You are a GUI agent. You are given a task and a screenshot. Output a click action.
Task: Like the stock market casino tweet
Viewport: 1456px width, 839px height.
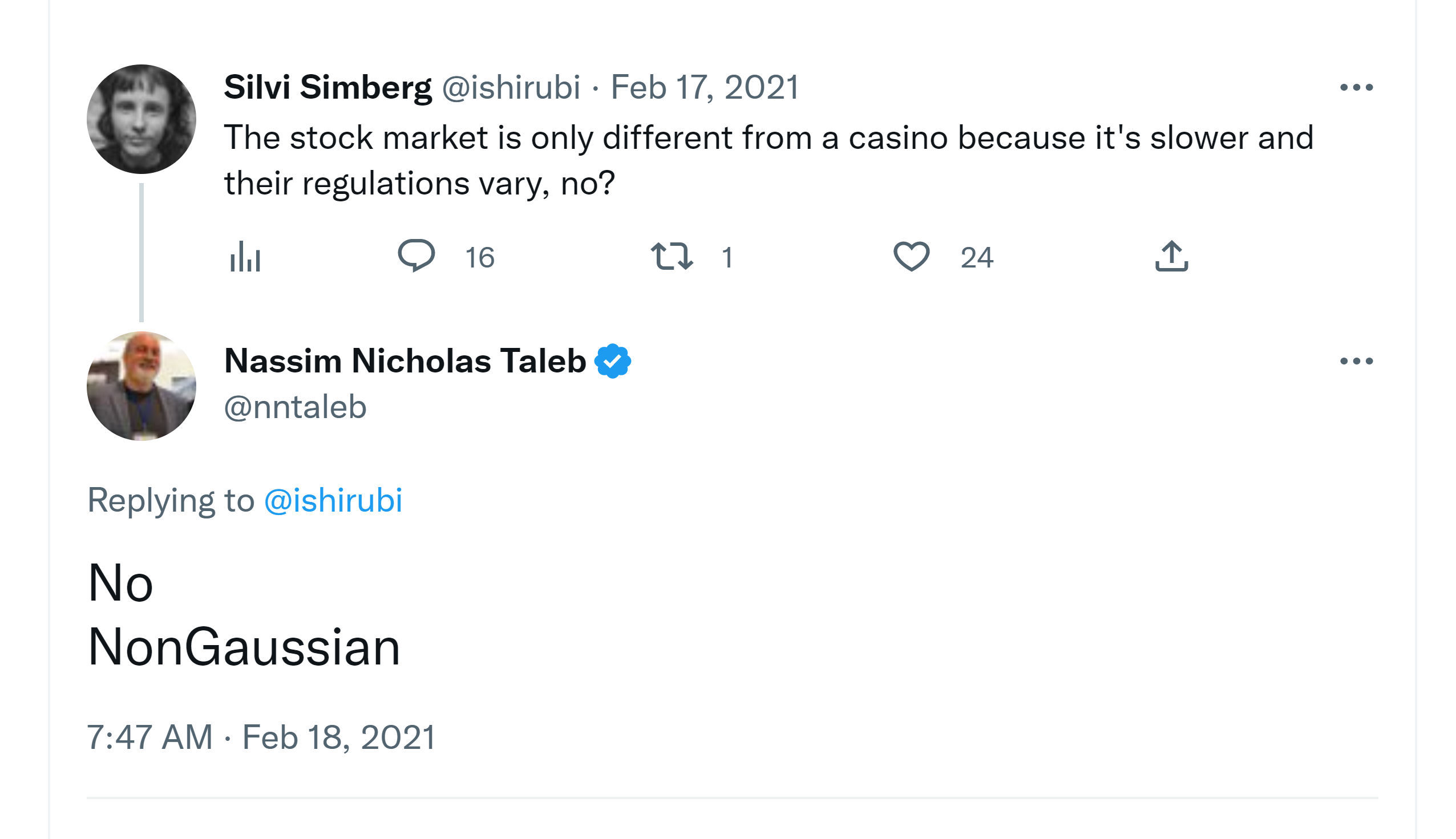click(911, 257)
